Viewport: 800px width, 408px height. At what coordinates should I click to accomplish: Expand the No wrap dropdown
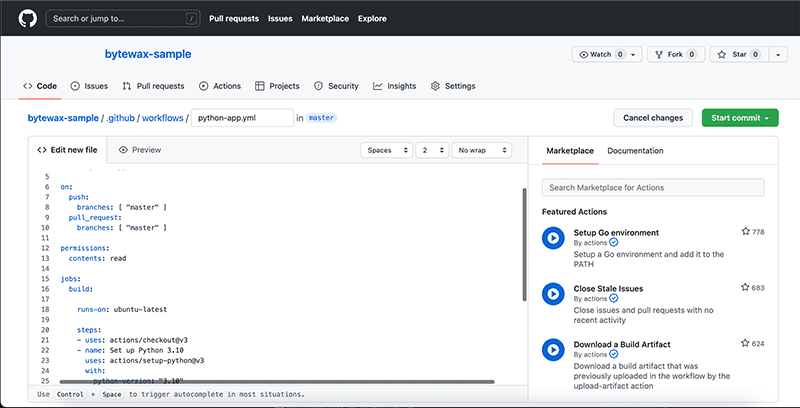481,150
